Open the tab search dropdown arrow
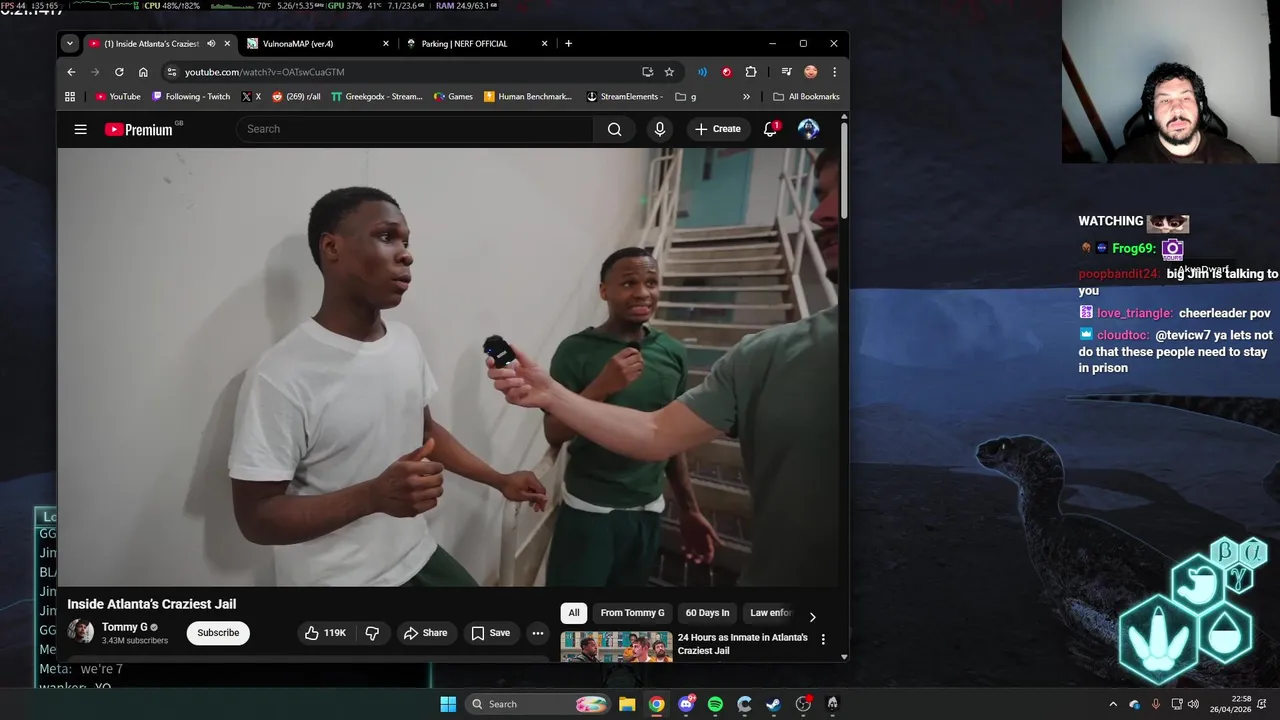This screenshot has width=1280, height=720. 69,44
